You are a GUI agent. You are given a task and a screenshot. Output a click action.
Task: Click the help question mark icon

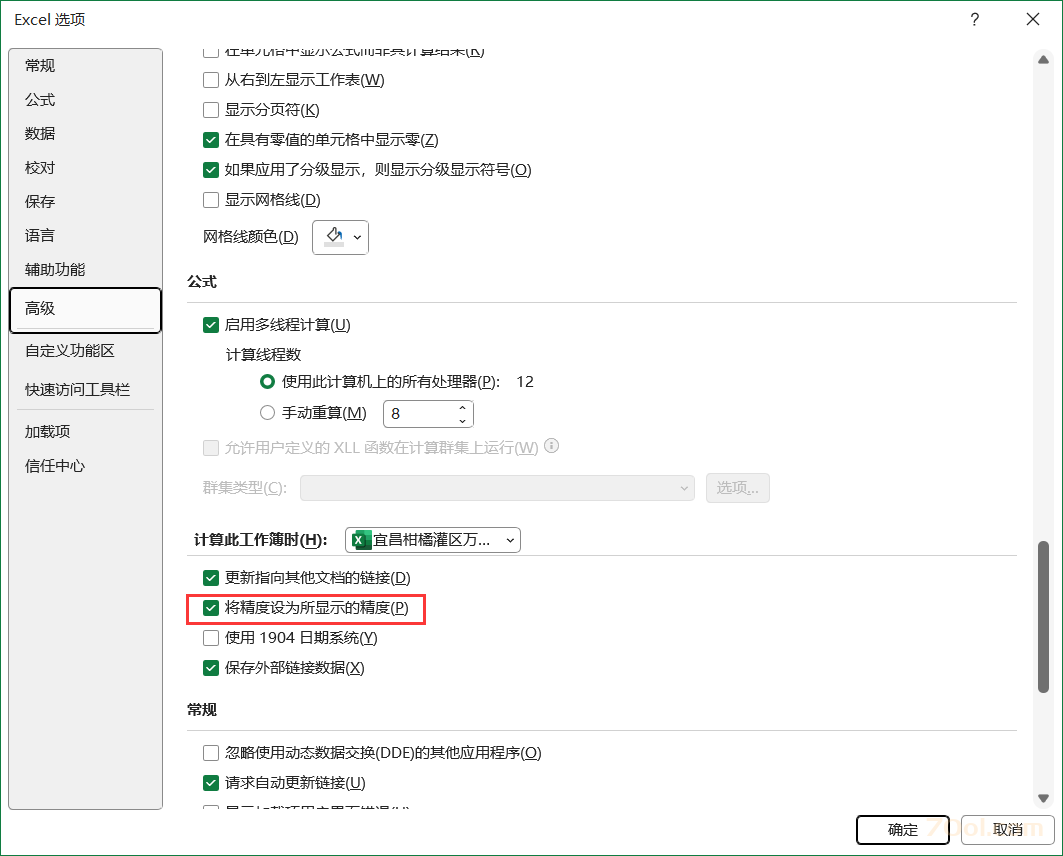click(x=974, y=20)
